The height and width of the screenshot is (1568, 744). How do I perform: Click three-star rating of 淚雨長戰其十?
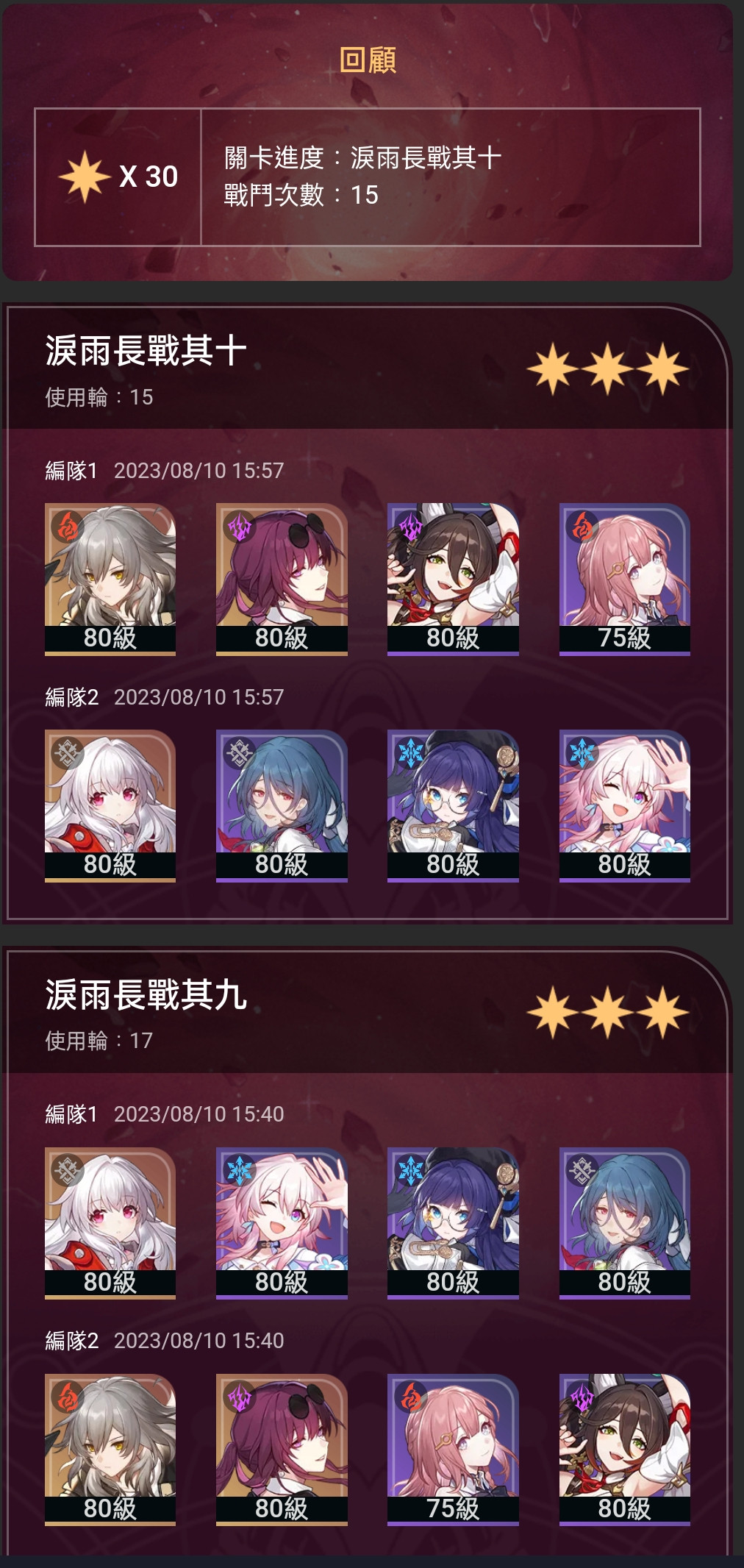[608, 368]
